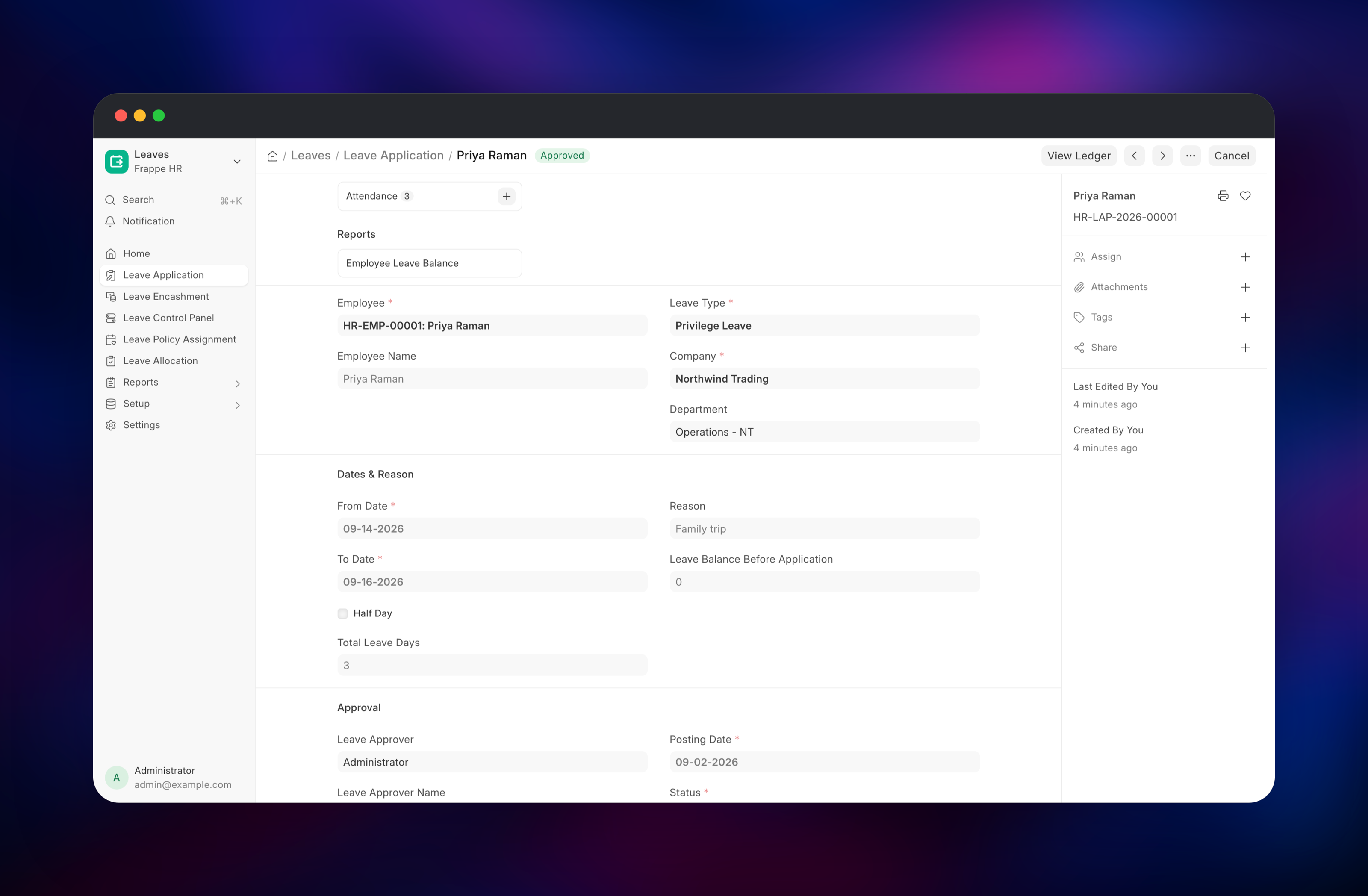1368x896 pixels.
Task: Like document with heart icon
Action: (x=1245, y=196)
